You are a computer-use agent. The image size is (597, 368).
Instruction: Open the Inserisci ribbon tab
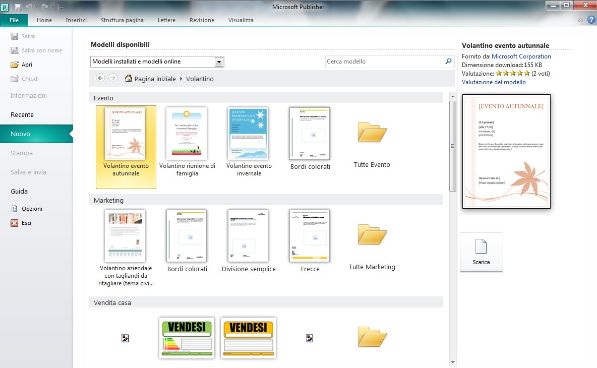(75, 20)
